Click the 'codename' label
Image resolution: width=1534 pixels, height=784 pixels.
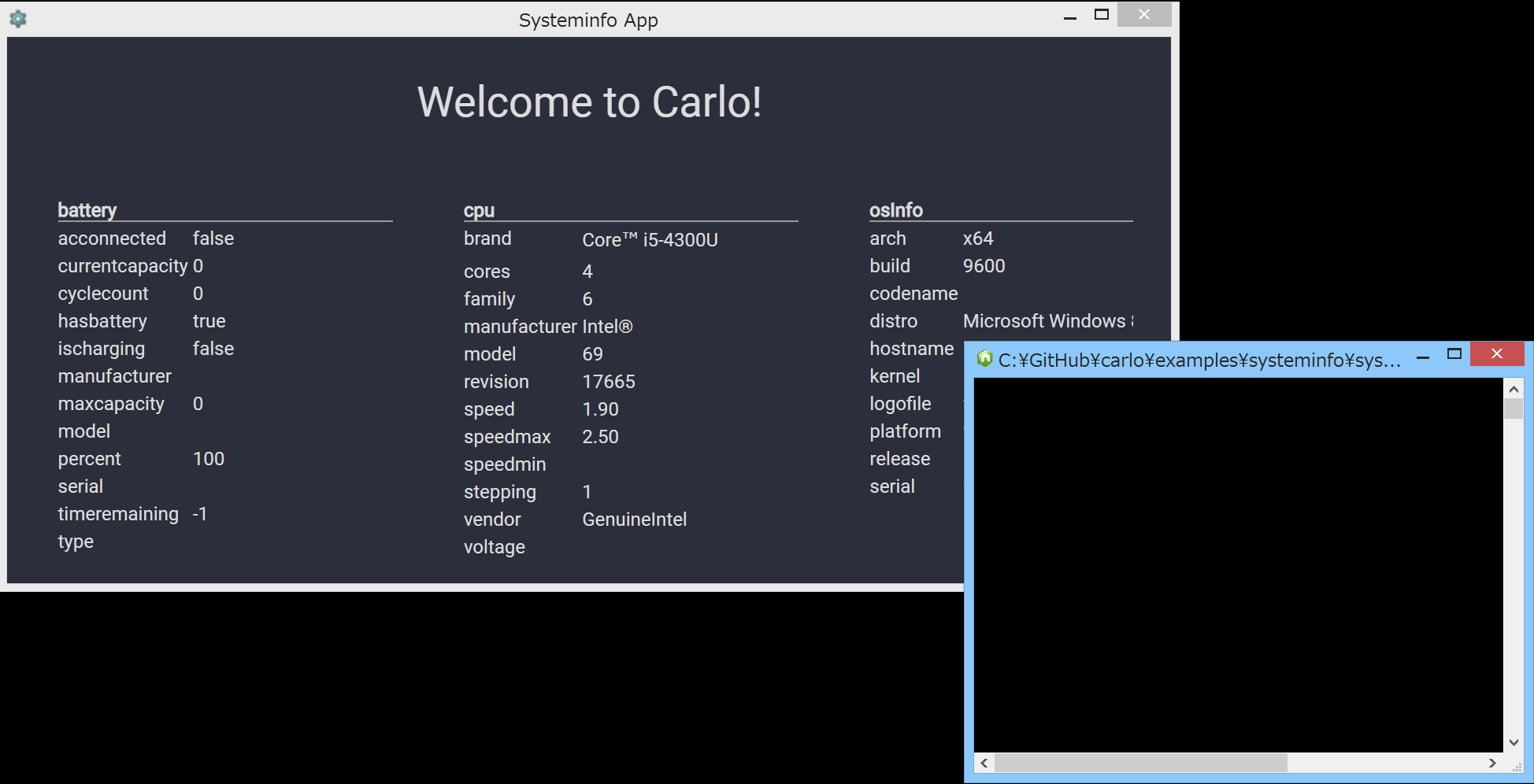pyautogui.click(x=913, y=294)
